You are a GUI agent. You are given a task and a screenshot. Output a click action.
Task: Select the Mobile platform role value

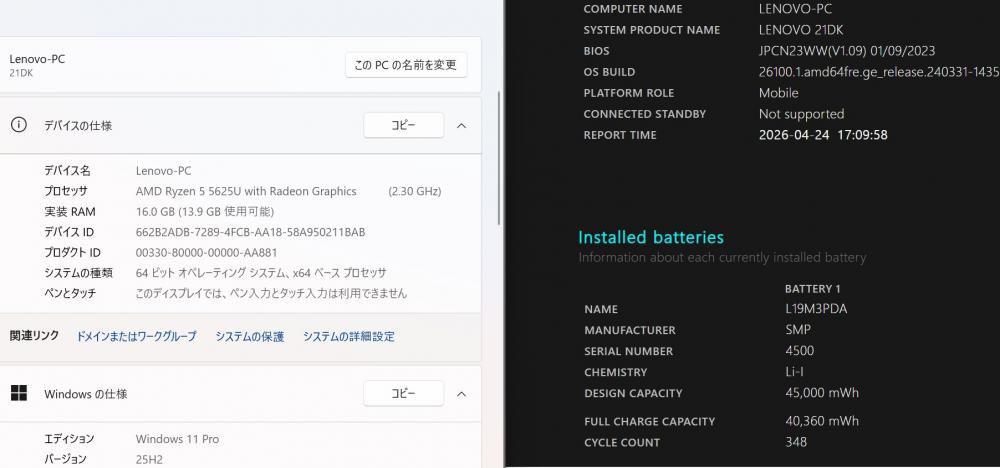[779, 93]
